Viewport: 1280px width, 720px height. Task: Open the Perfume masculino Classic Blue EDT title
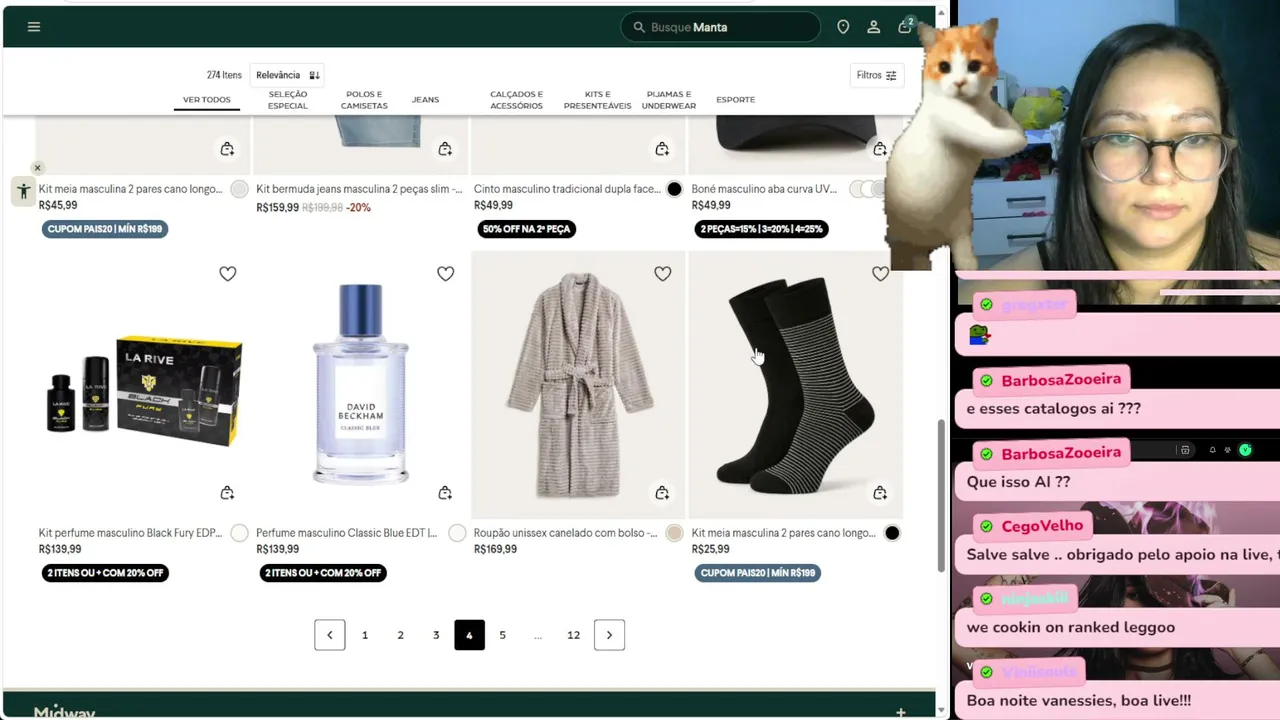coord(347,533)
